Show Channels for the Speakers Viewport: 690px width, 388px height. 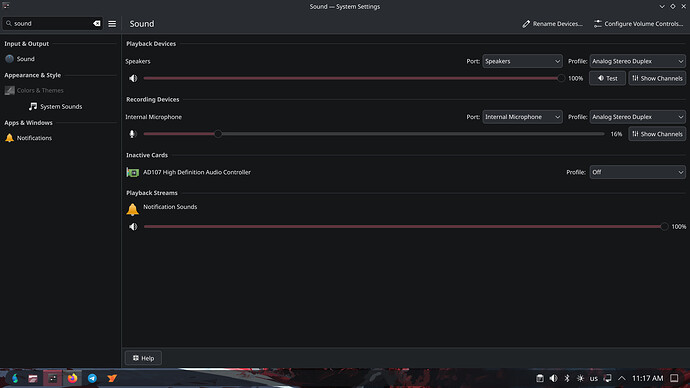pyautogui.click(x=657, y=78)
